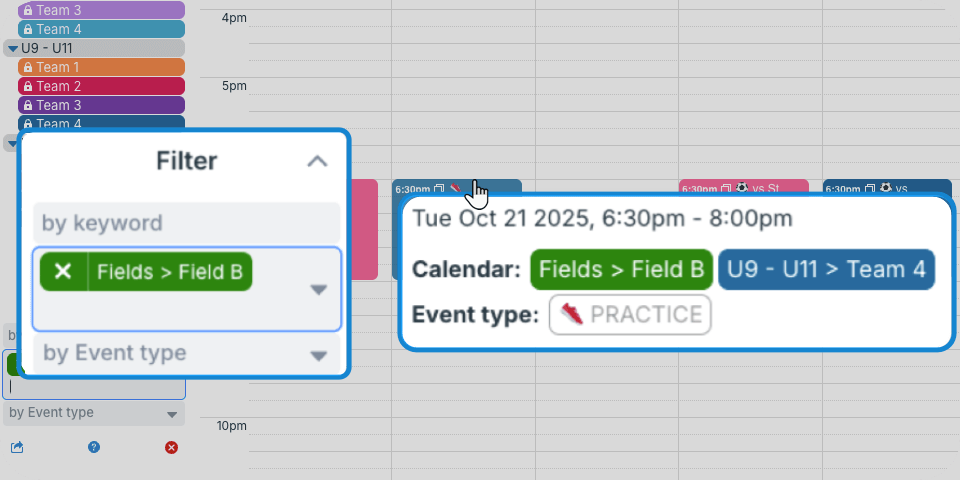
Task: Click the share icon in sidebar footer
Action: (17, 447)
